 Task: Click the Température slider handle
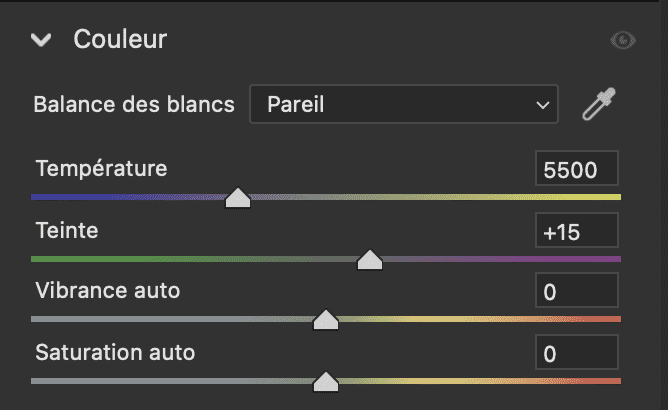238,197
